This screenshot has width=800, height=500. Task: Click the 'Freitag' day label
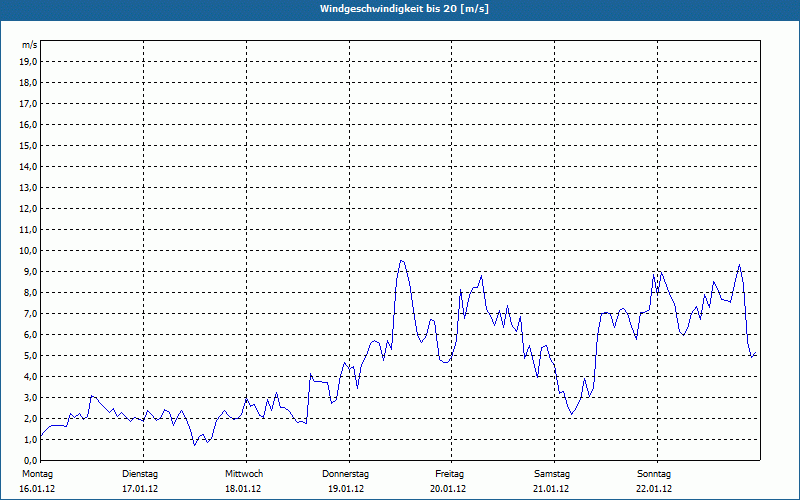pyautogui.click(x=449, y=474)
